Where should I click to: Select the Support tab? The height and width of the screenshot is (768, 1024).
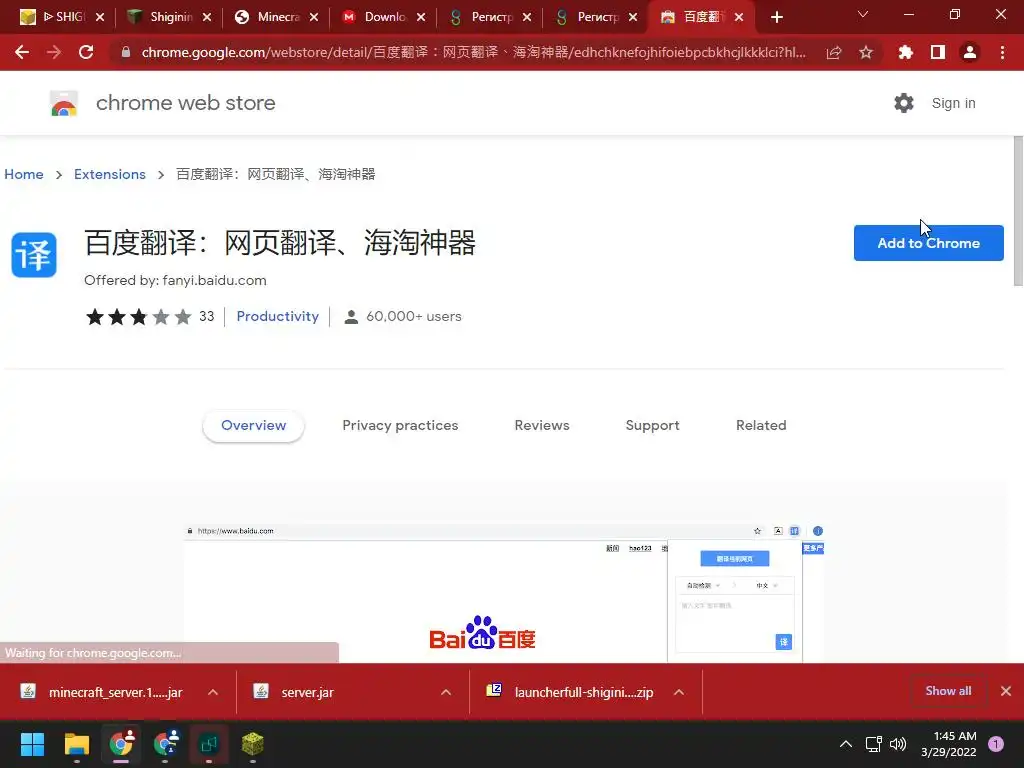652,425
